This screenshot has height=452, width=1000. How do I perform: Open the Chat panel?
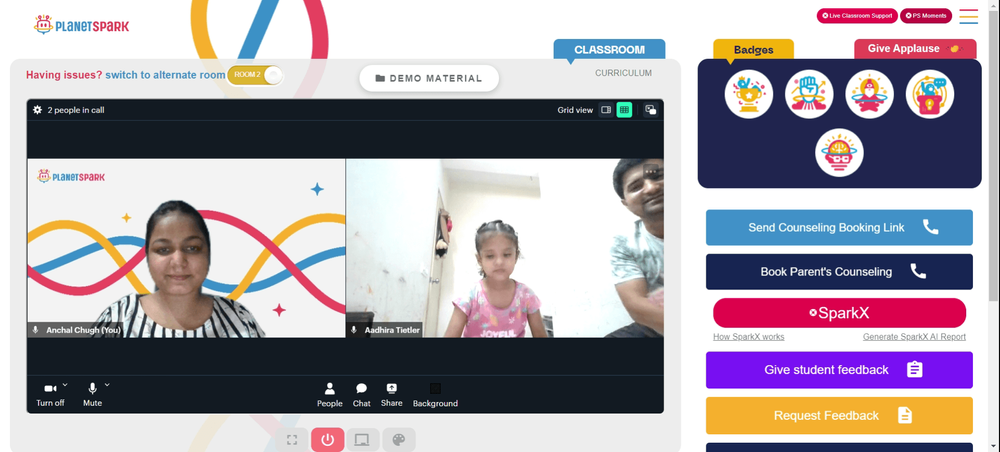(362, 395)
